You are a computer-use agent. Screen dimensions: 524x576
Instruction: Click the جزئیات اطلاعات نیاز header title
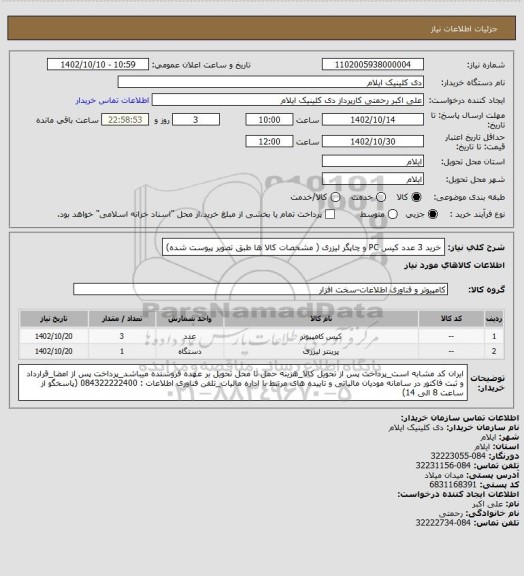tap(464, 29)
